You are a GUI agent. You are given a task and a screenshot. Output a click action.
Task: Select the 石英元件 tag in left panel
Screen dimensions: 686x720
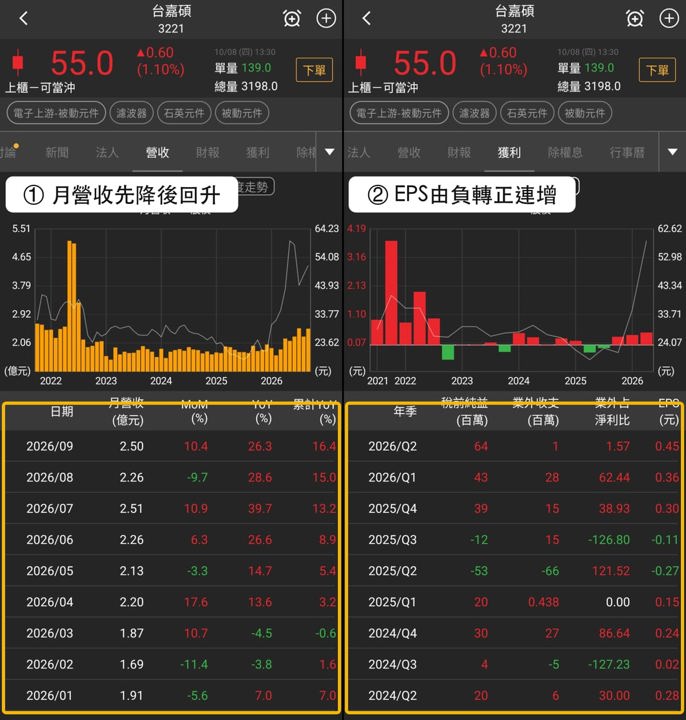(184, 113)
